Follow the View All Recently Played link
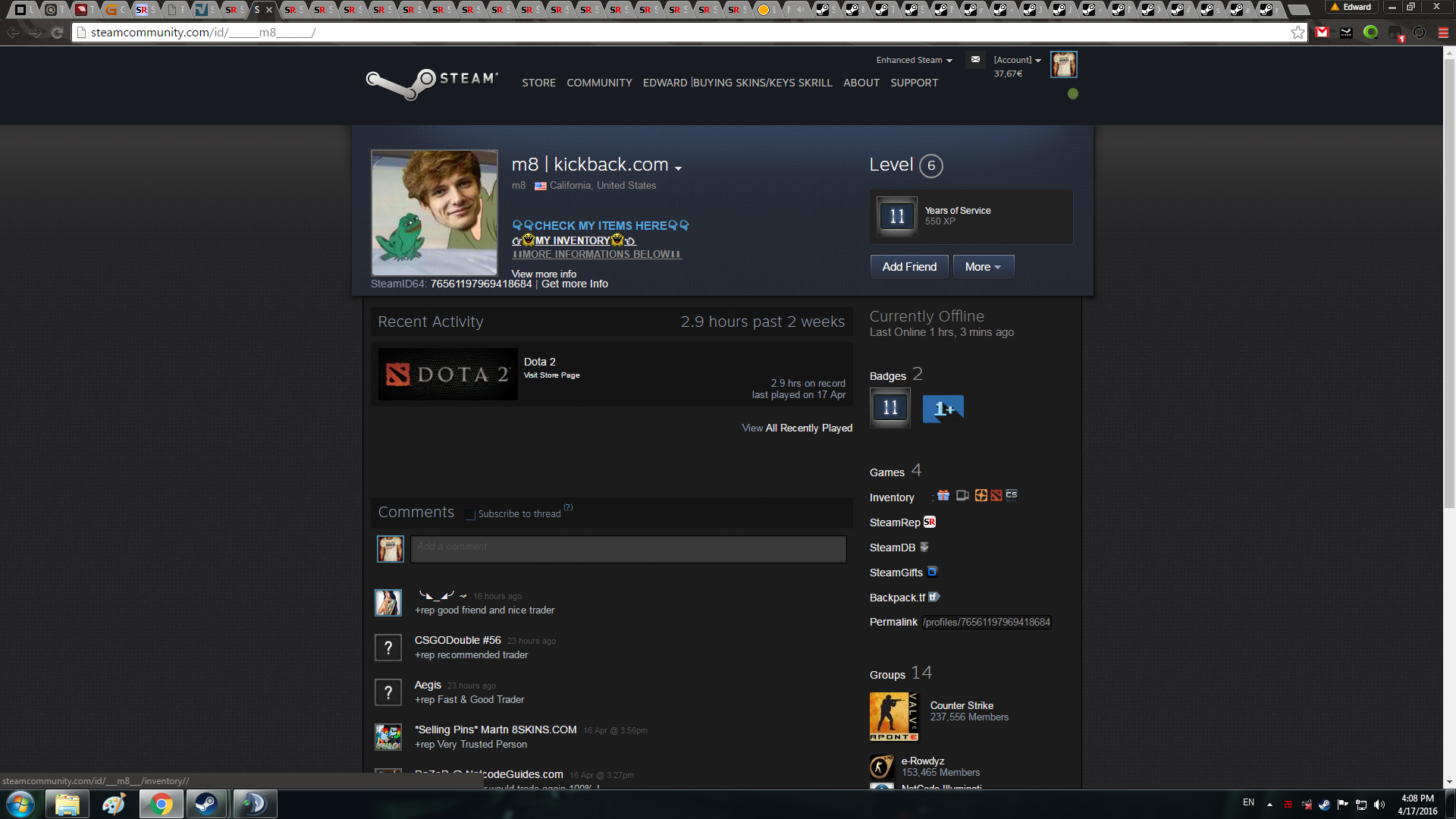The image size is (1456, 819). tap(797, 428)
